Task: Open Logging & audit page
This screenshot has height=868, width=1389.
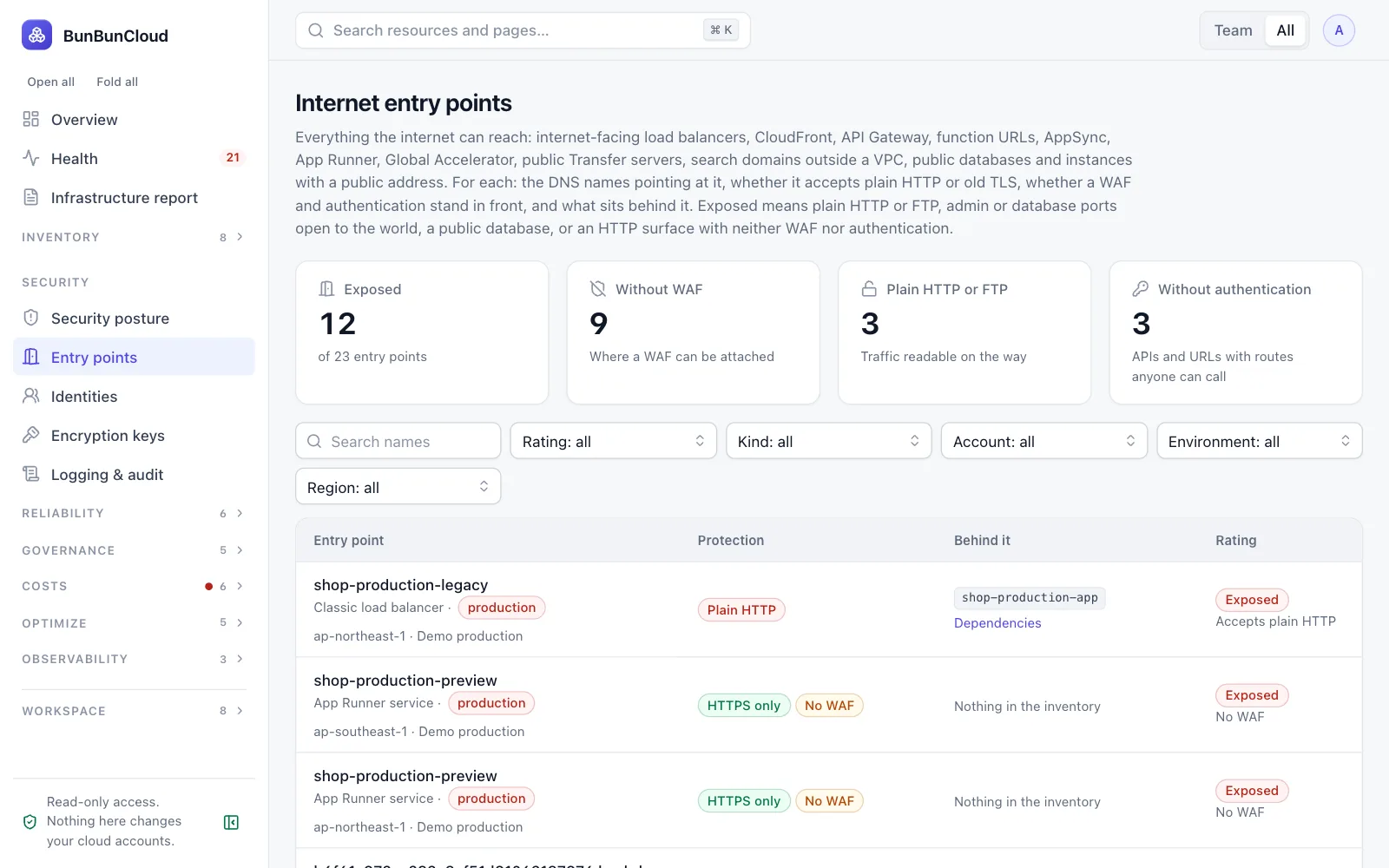Action: pyautogui.click(x=134, y=474)
